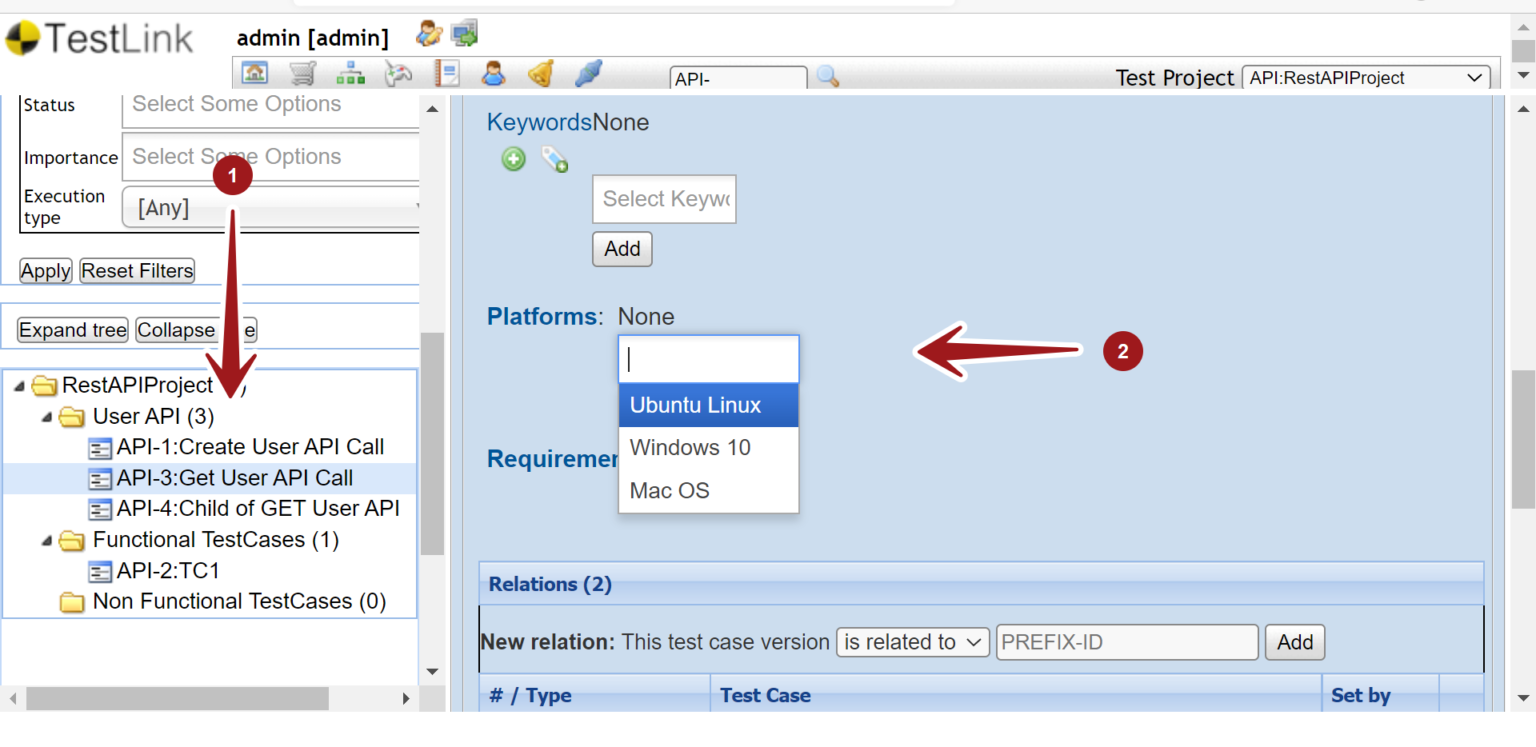
Task: Click the bell notification icon
Action: 542,72
